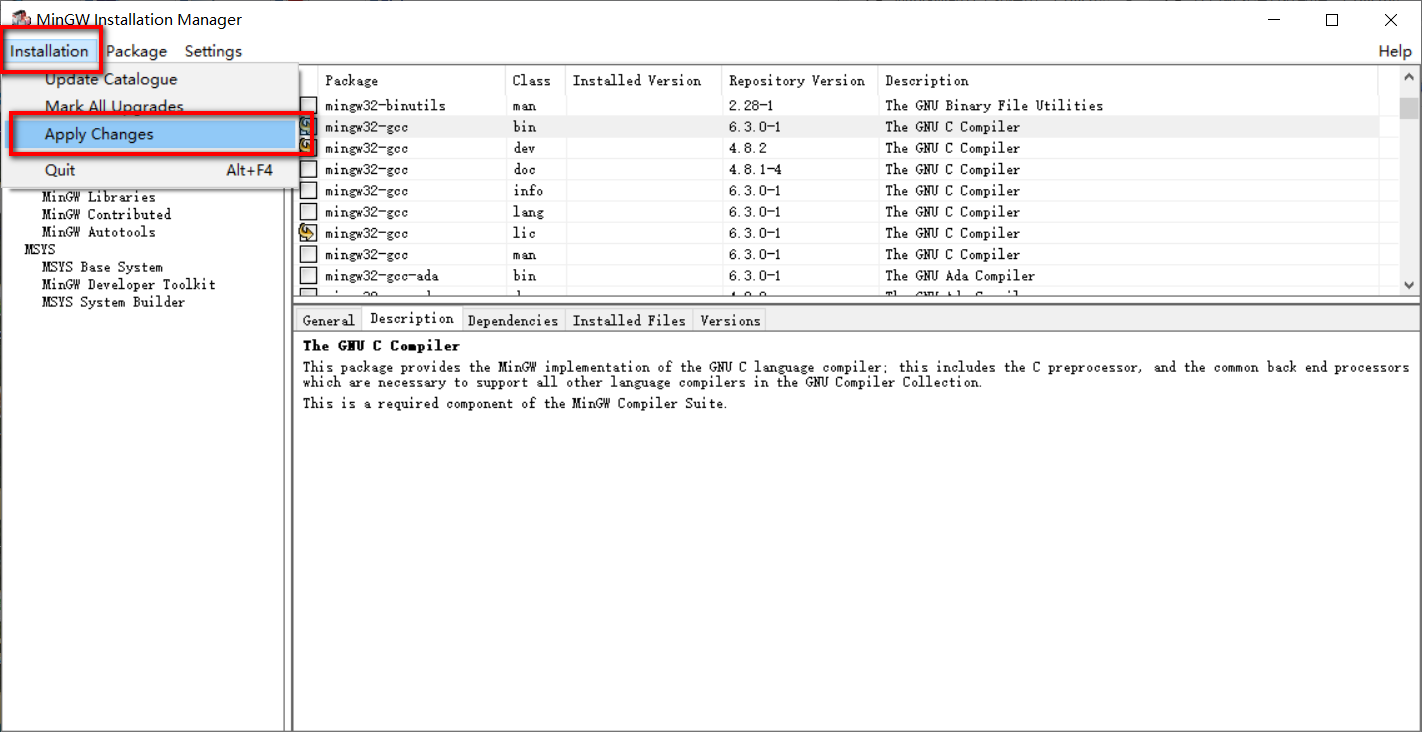The height and width of the screenshot is (732, 1422).
Task: Open the Settings menu
Action: click(x=213, y=51)
